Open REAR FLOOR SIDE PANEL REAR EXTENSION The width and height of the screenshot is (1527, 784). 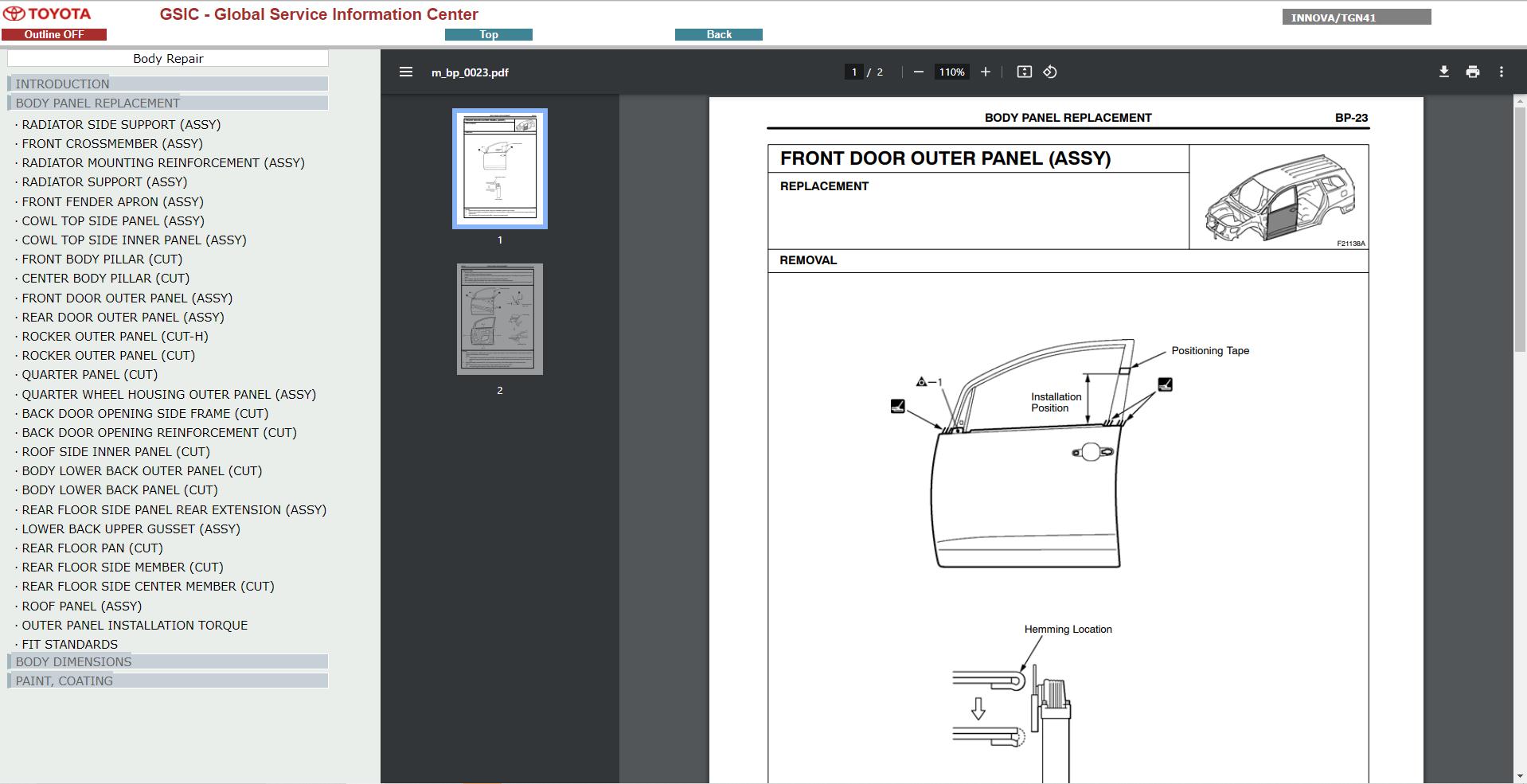click(174, 509)
